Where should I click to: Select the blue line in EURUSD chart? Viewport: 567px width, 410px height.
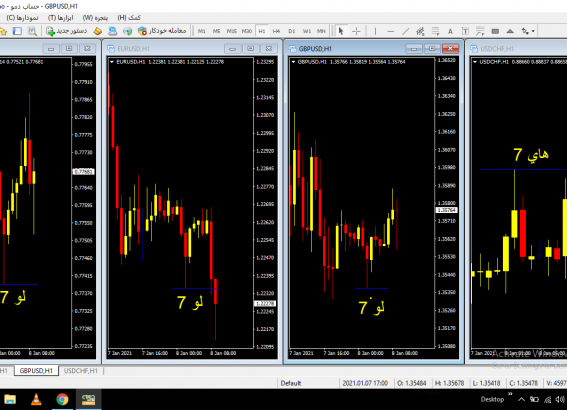point(196,289)
